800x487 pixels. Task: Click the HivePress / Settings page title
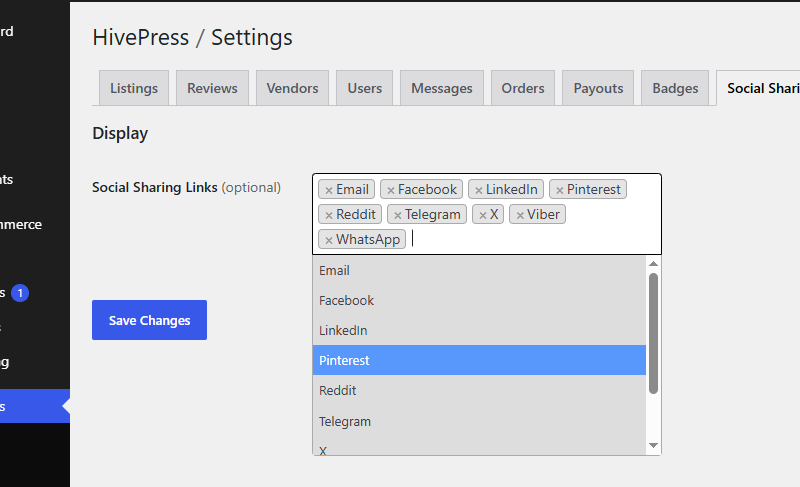pyautogui.click(x=192, y=38)
